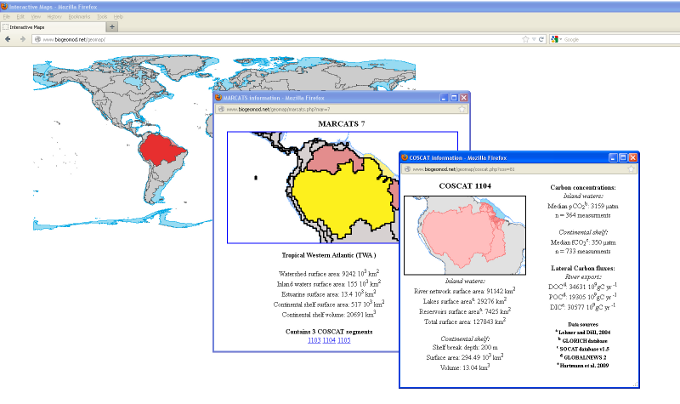Viewport: 680px width, 404px height.
Task: Click 'Tropical Western Atlantic (TWA)' text
Action: 329,255
